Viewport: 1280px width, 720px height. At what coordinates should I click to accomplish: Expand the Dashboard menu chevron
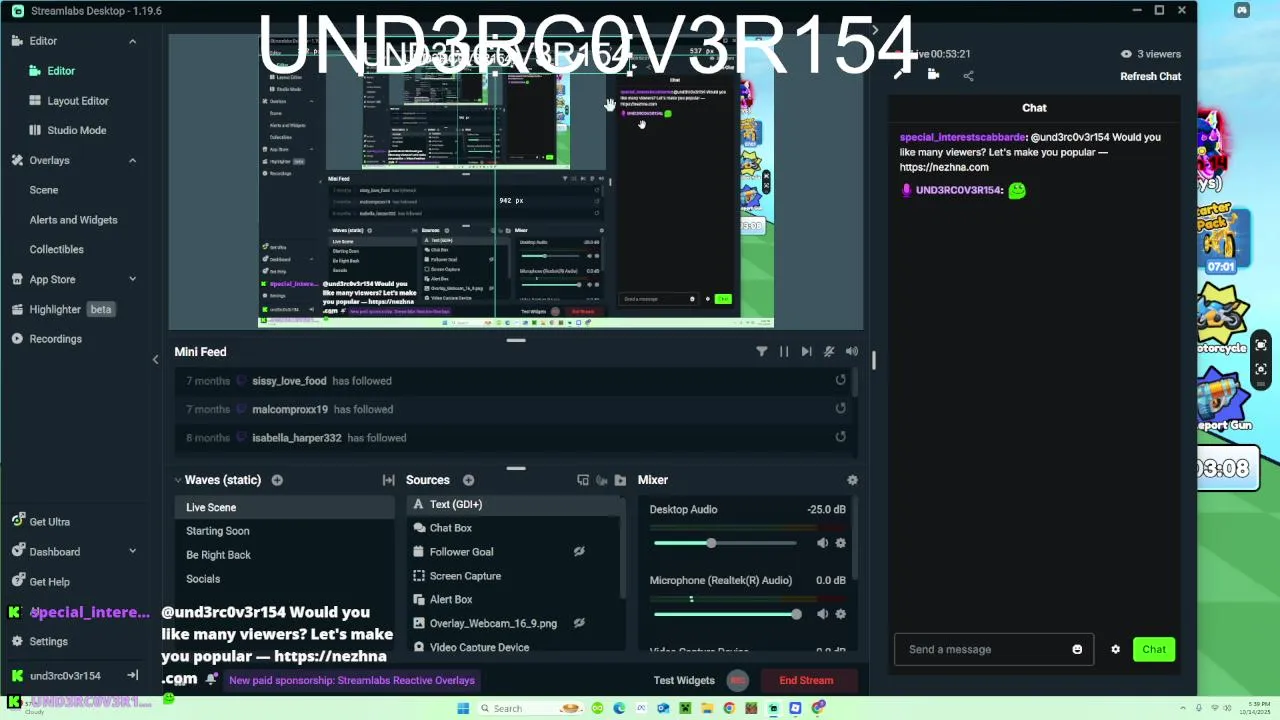point(132,551)
